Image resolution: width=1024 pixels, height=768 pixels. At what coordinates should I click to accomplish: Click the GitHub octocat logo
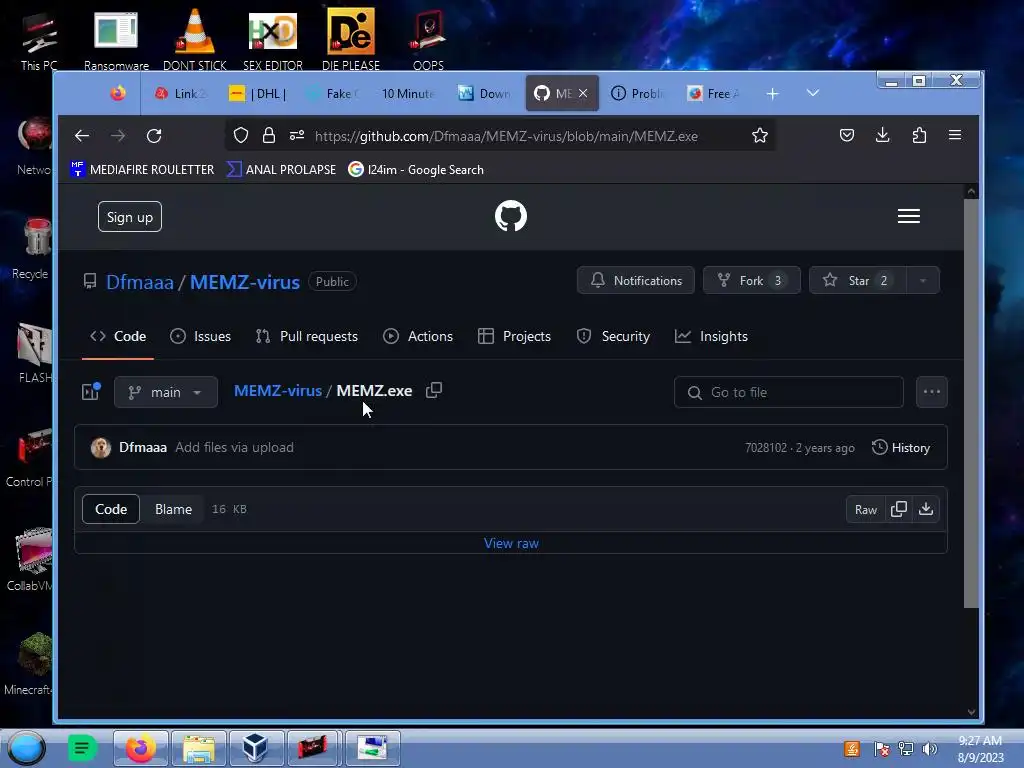click(x=511, y=216)
